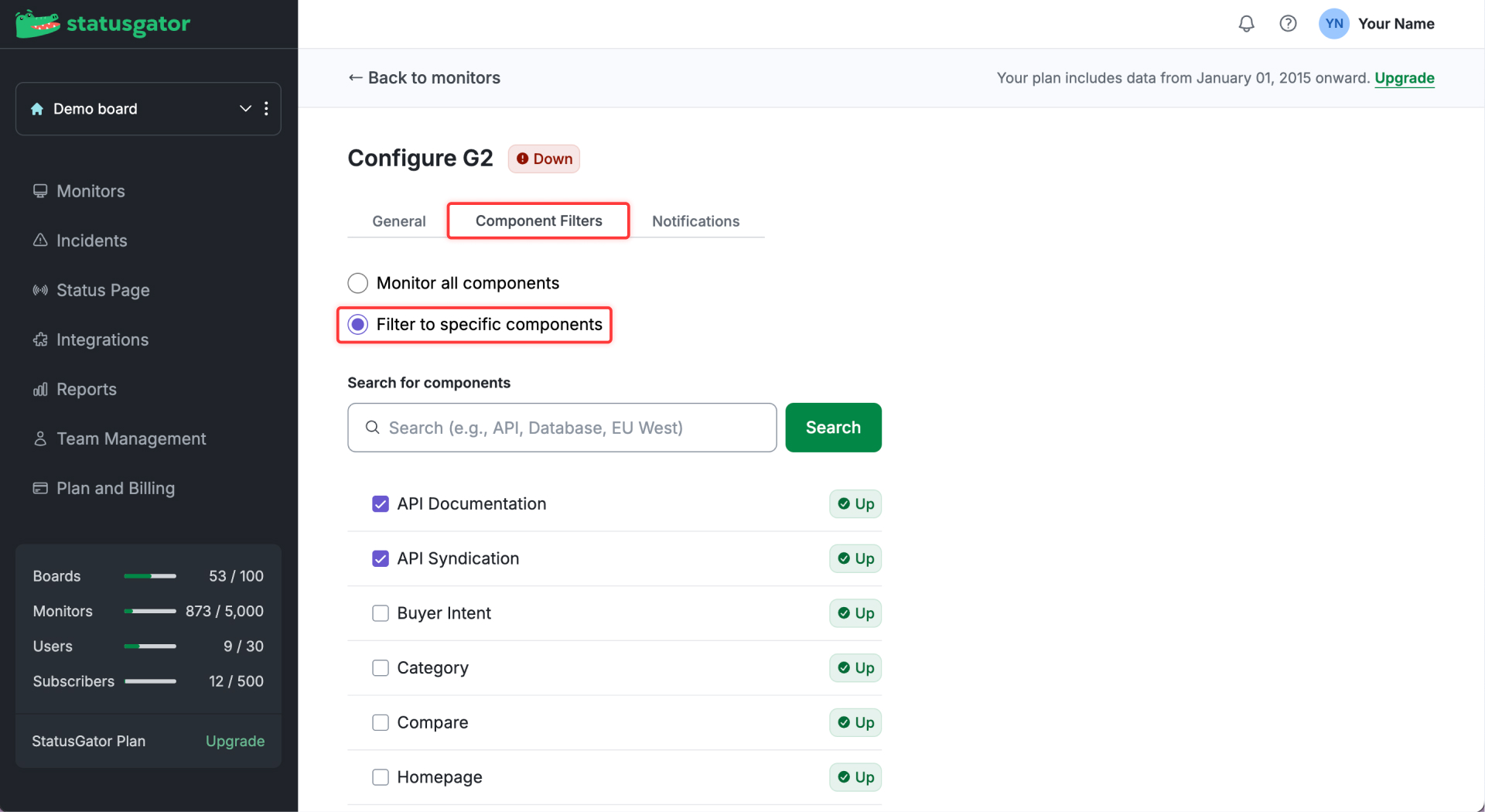Click the Monitors sidebar icon
This screenshot has height=812, width=1485.
point(40,191)
